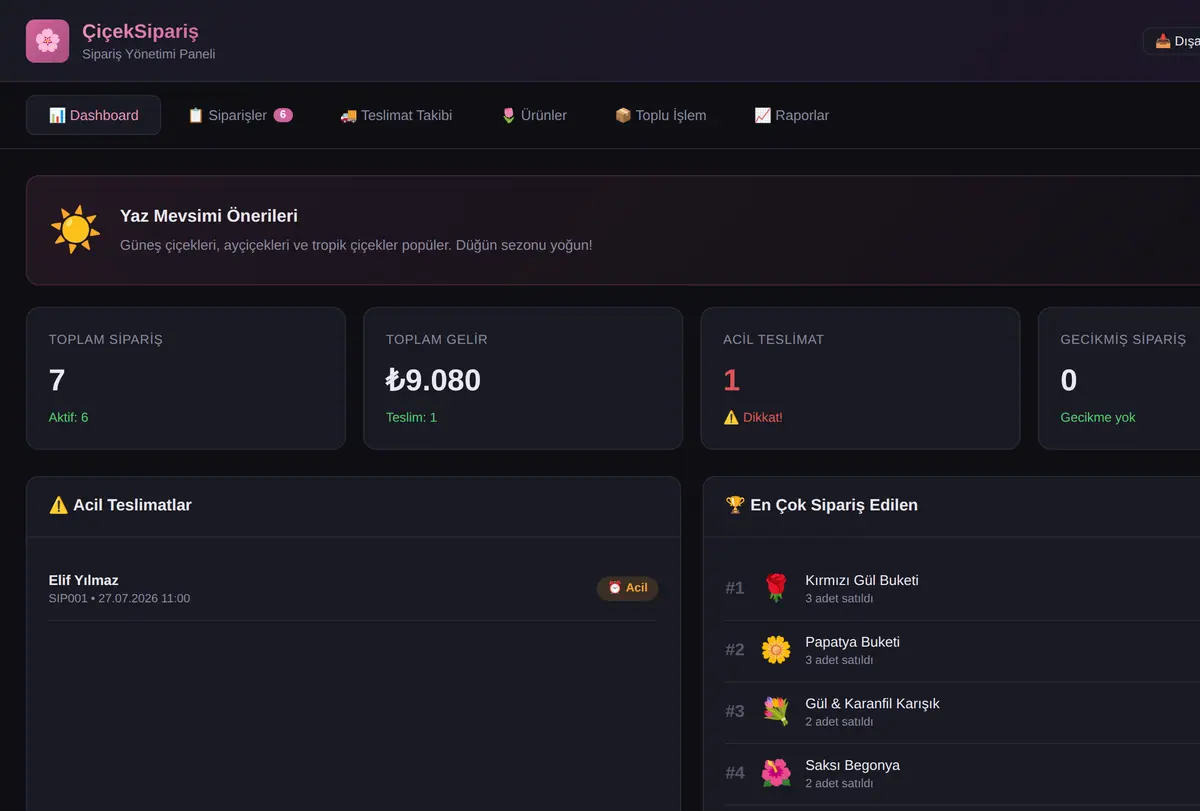Click the Elif Yılmaz urgent delivery name
Screen dimensions: 1200x811
tap(84, 580)
